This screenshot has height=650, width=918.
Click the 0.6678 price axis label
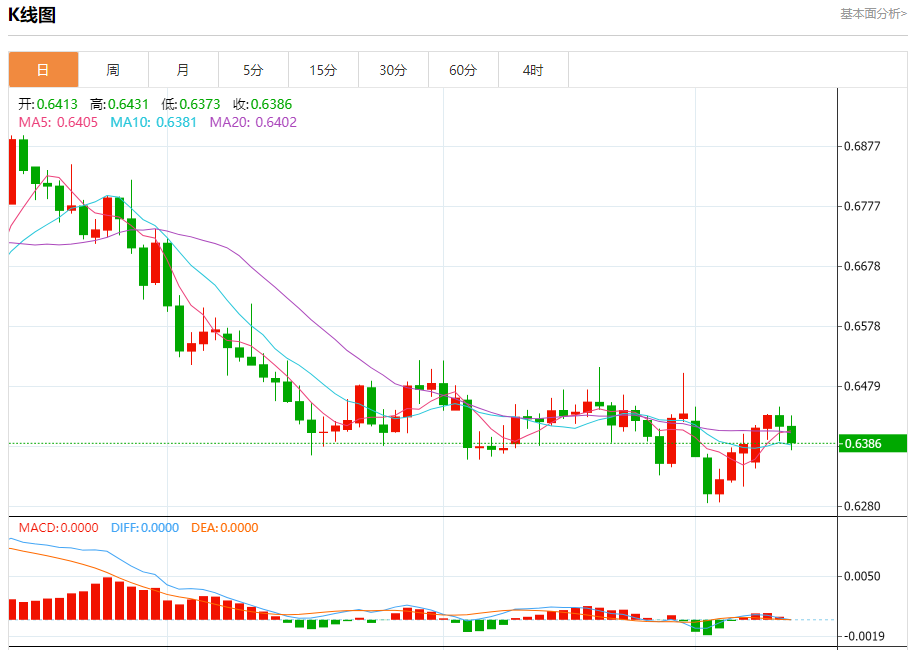[862, 266]
